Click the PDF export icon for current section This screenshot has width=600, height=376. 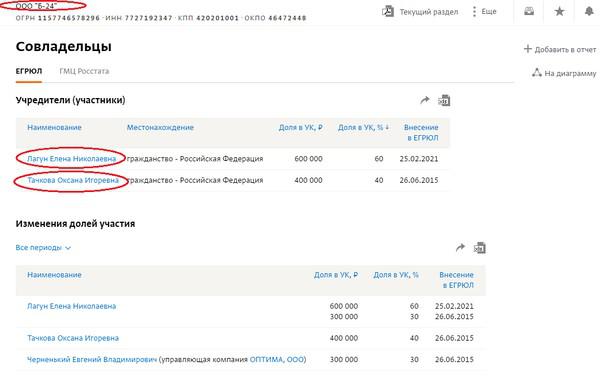[x=388, y=11]
